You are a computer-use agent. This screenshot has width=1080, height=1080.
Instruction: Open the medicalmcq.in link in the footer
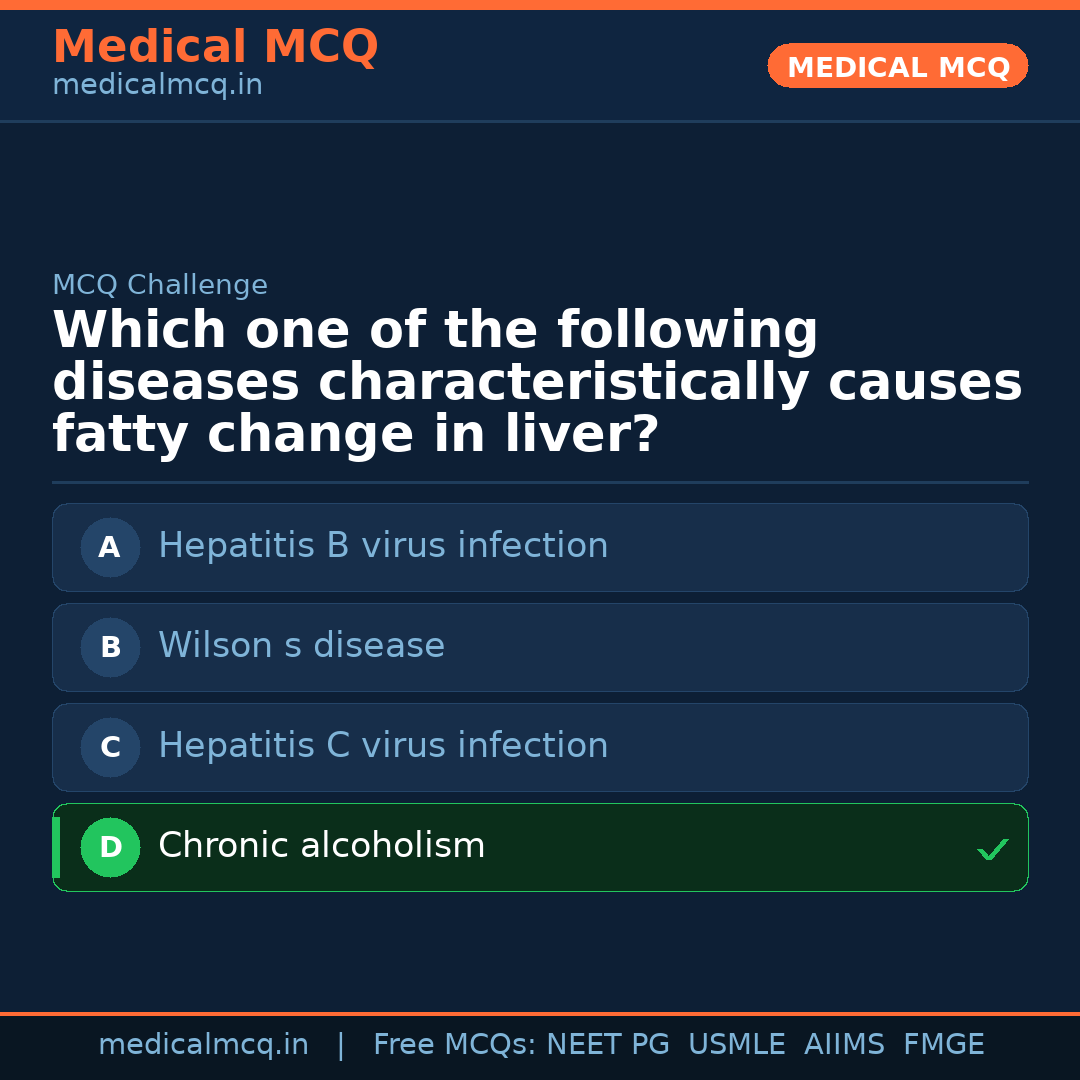click(203, 1045)
